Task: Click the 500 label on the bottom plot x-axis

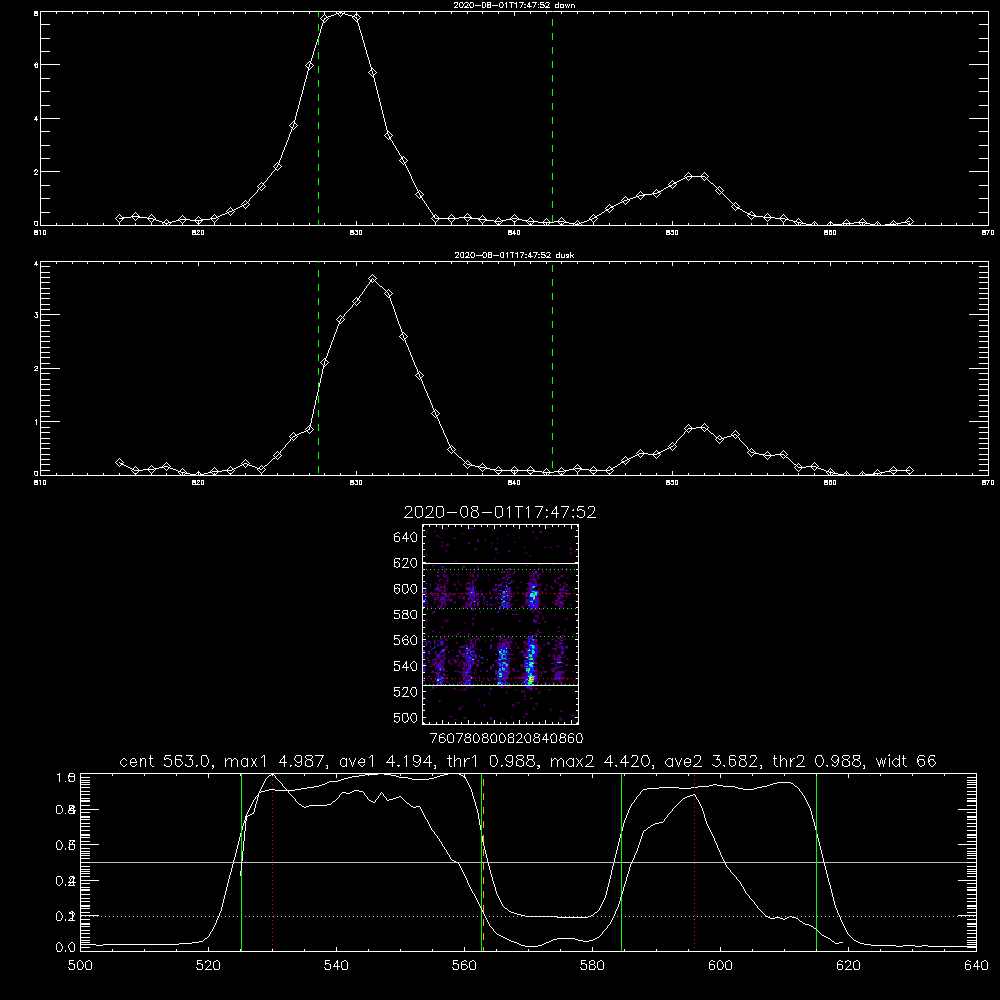Action: coord(80,966)
